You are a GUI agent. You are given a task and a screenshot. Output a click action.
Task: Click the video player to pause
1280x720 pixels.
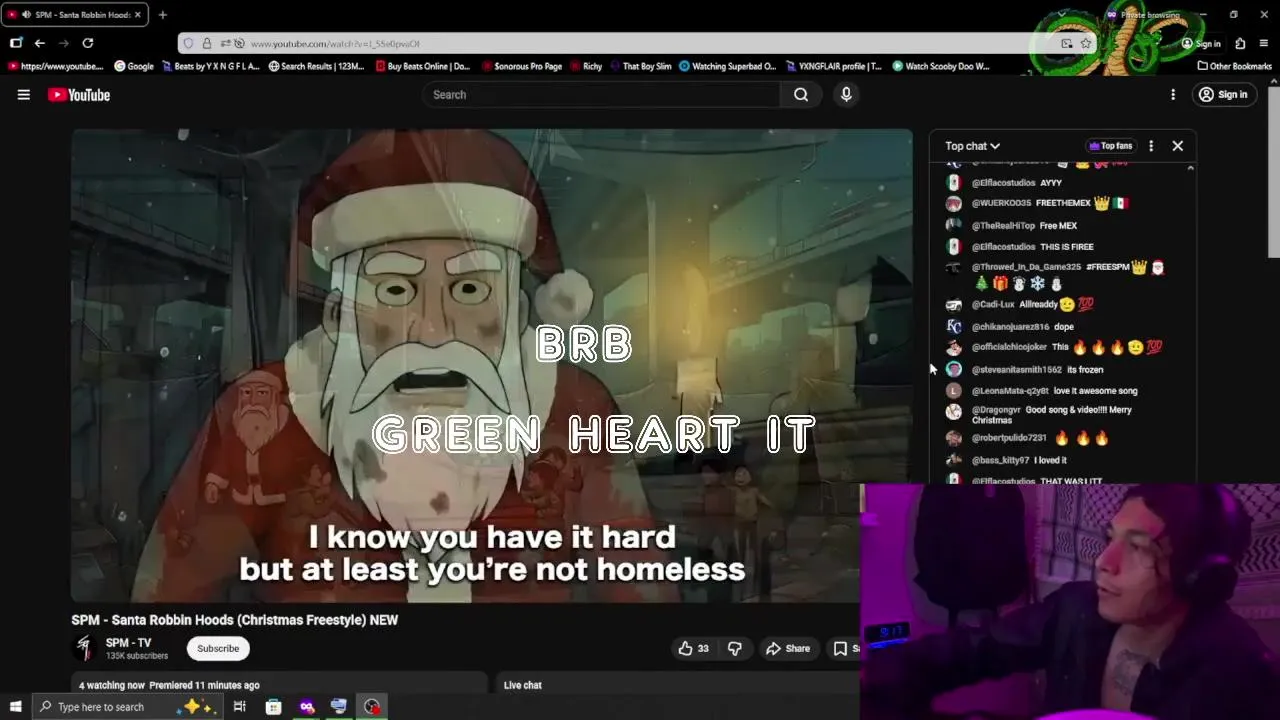(x=491, y=365)
